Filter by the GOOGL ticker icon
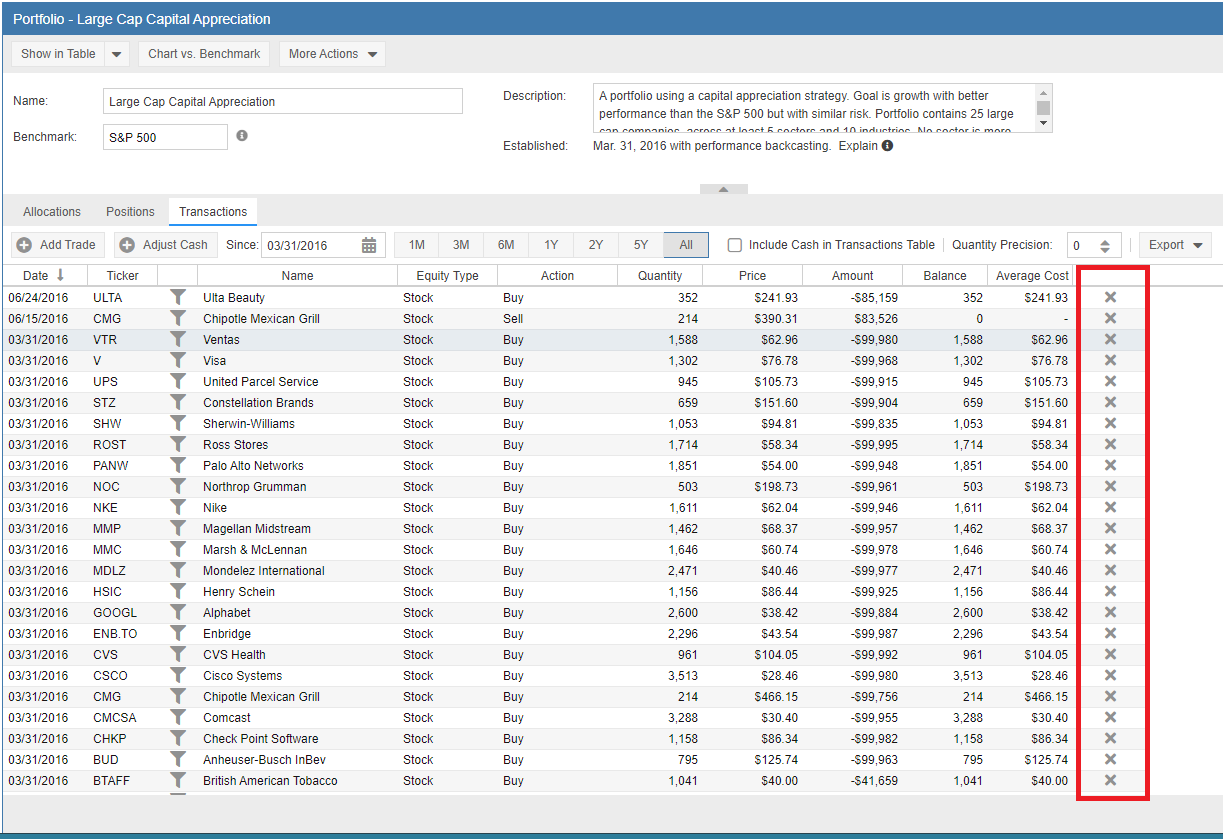This screenshot has width=1223, height=839. tap(178, 612)
